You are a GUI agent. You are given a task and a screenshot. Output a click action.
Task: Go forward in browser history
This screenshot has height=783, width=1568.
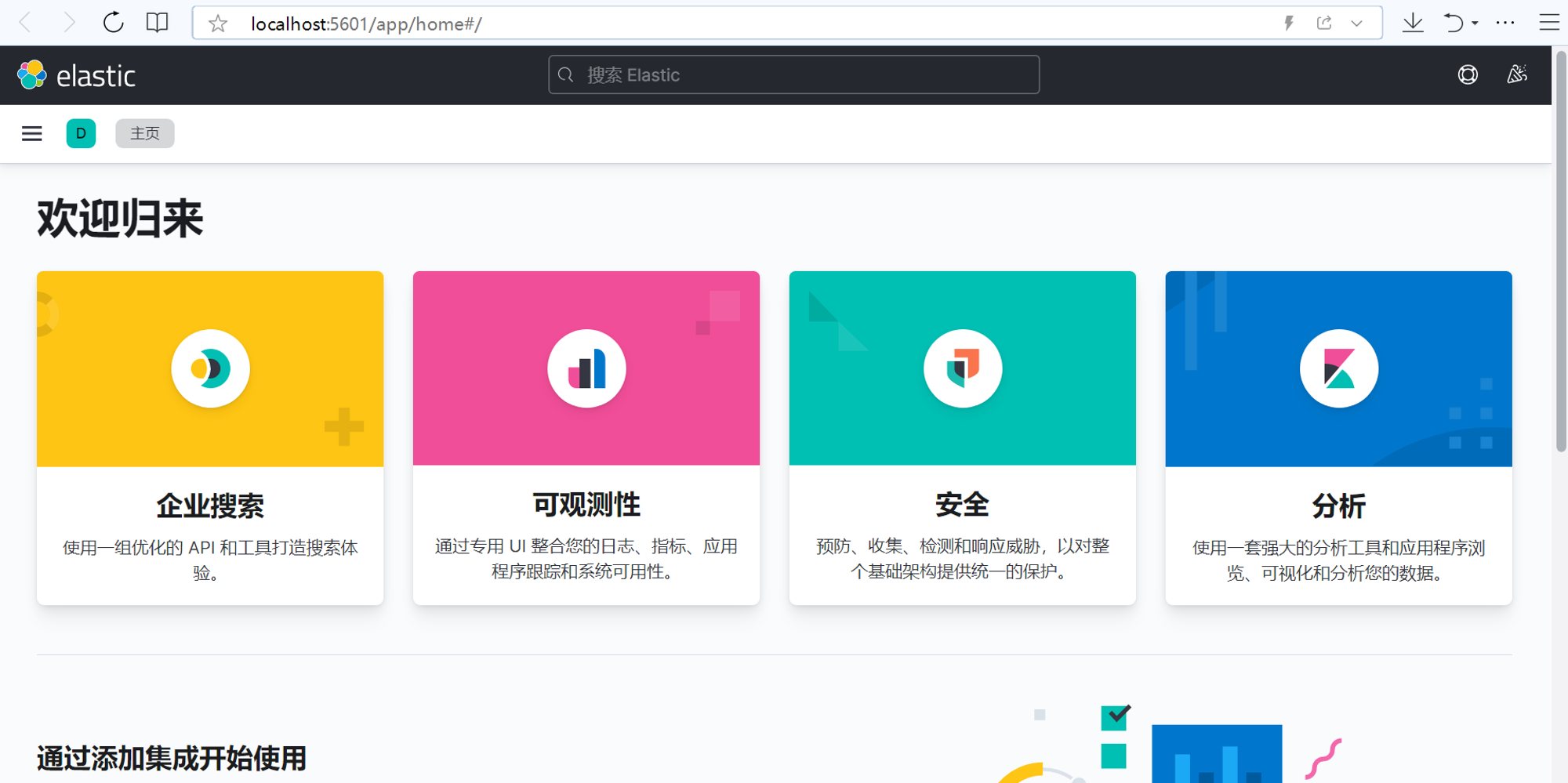click(x=69, y=23)
